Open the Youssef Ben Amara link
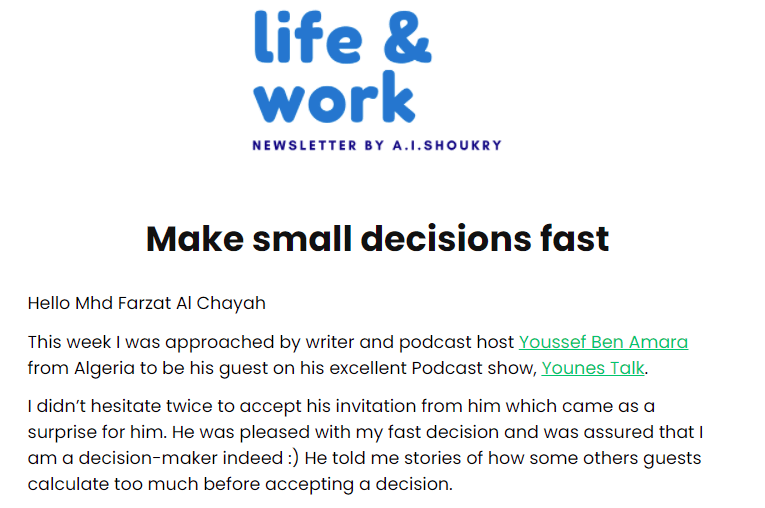This screenshot has width=765, height=508. point(603,342)
